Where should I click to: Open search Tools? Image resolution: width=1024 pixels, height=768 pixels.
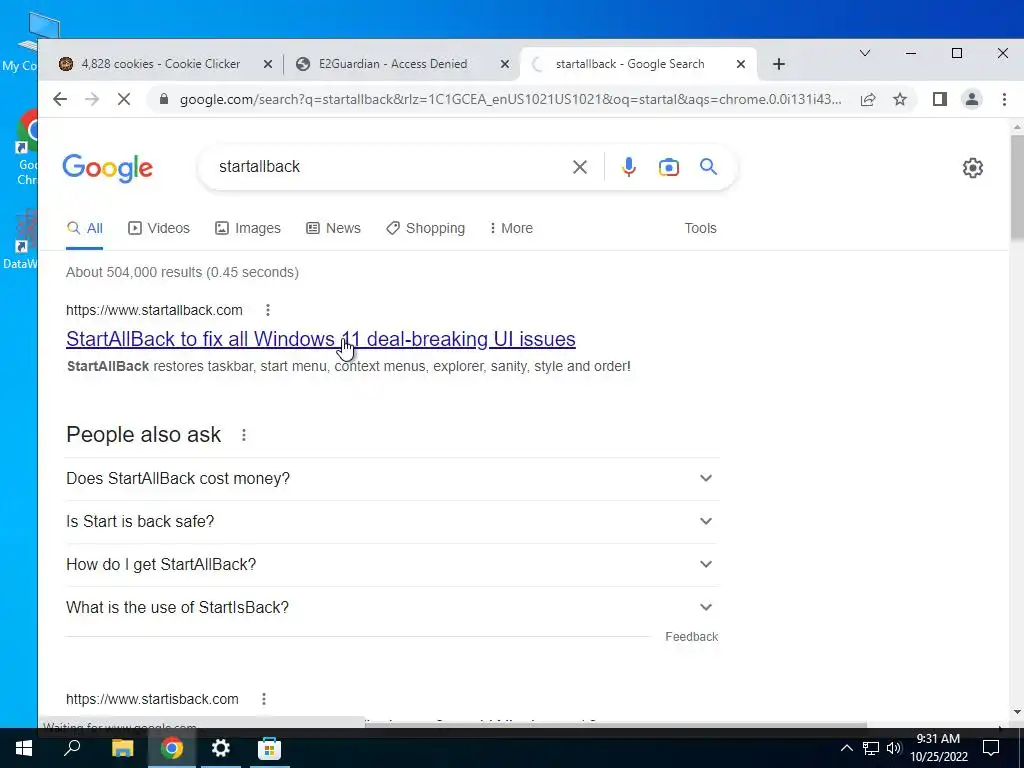tap(700, 229)
